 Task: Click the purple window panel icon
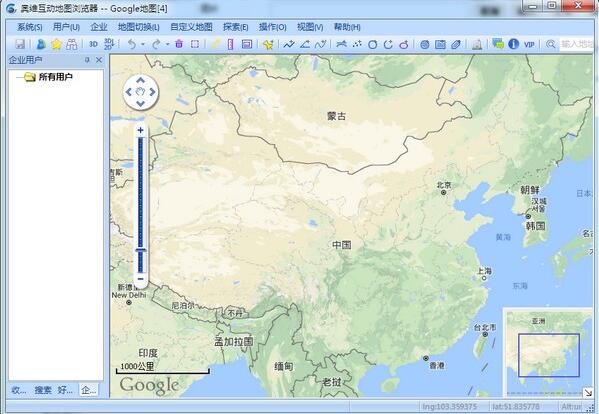point(247,44)
